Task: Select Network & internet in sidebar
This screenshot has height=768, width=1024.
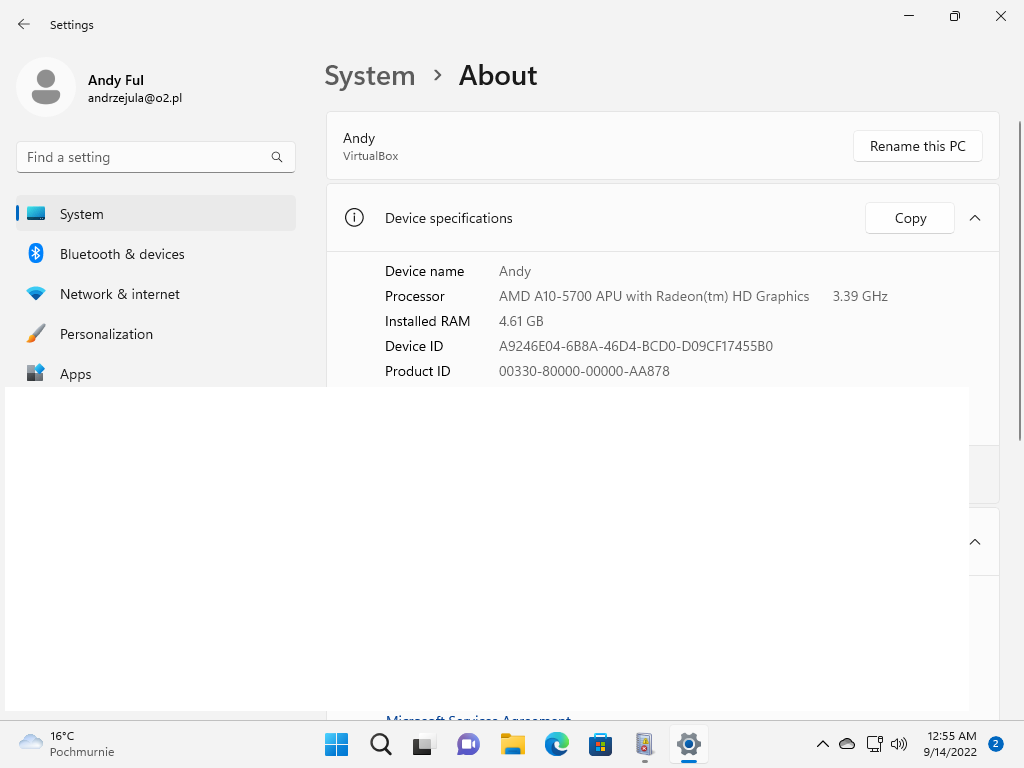Action: (120, 294)
